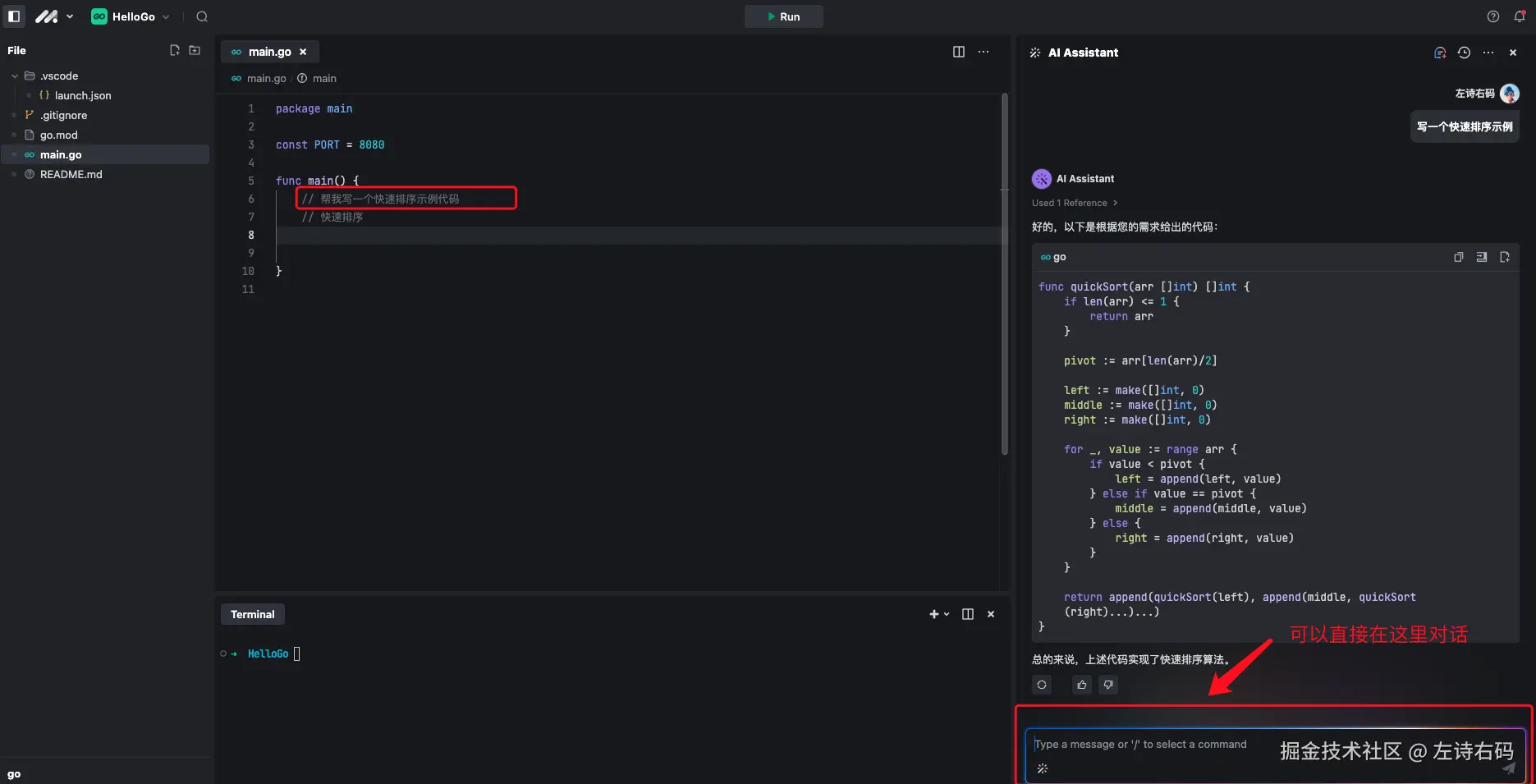
Task: Click the MarsCode logo icon
Action: [x=46, y=16]
